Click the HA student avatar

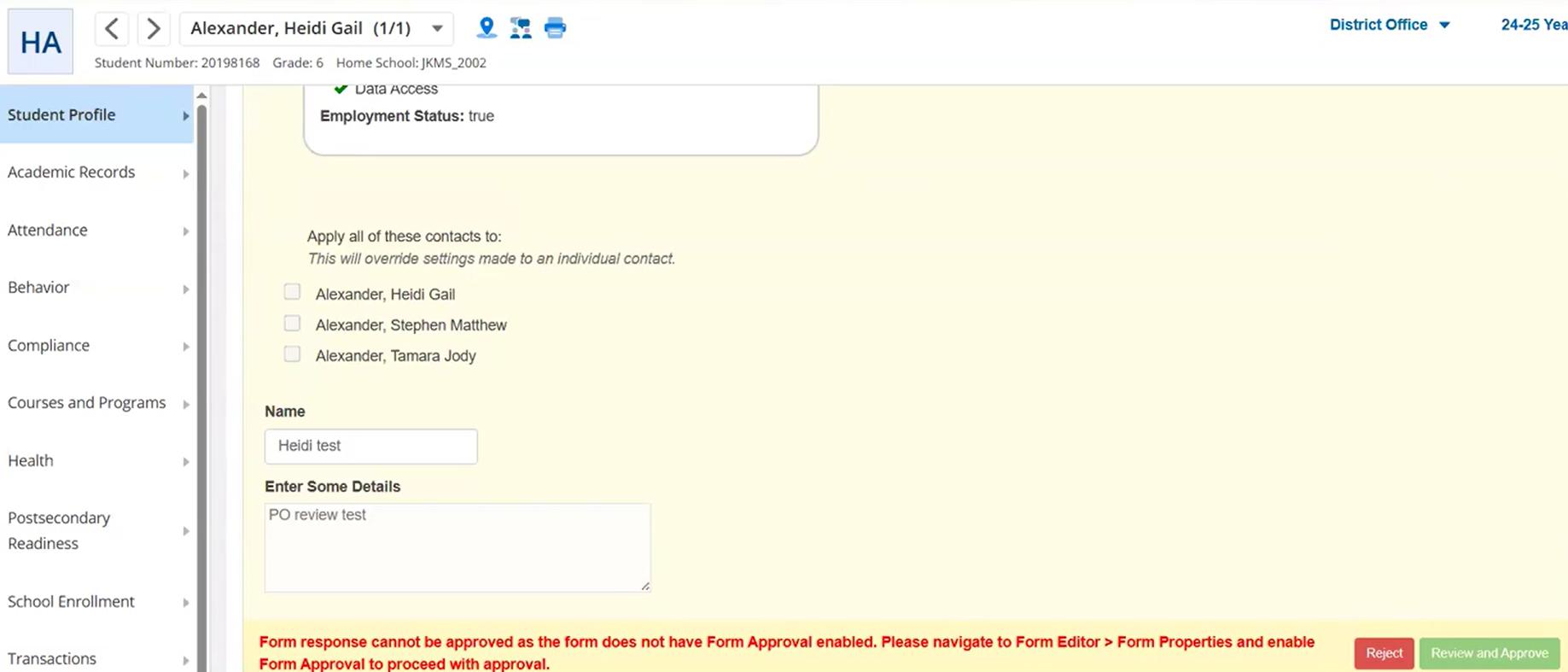point(40,42)
